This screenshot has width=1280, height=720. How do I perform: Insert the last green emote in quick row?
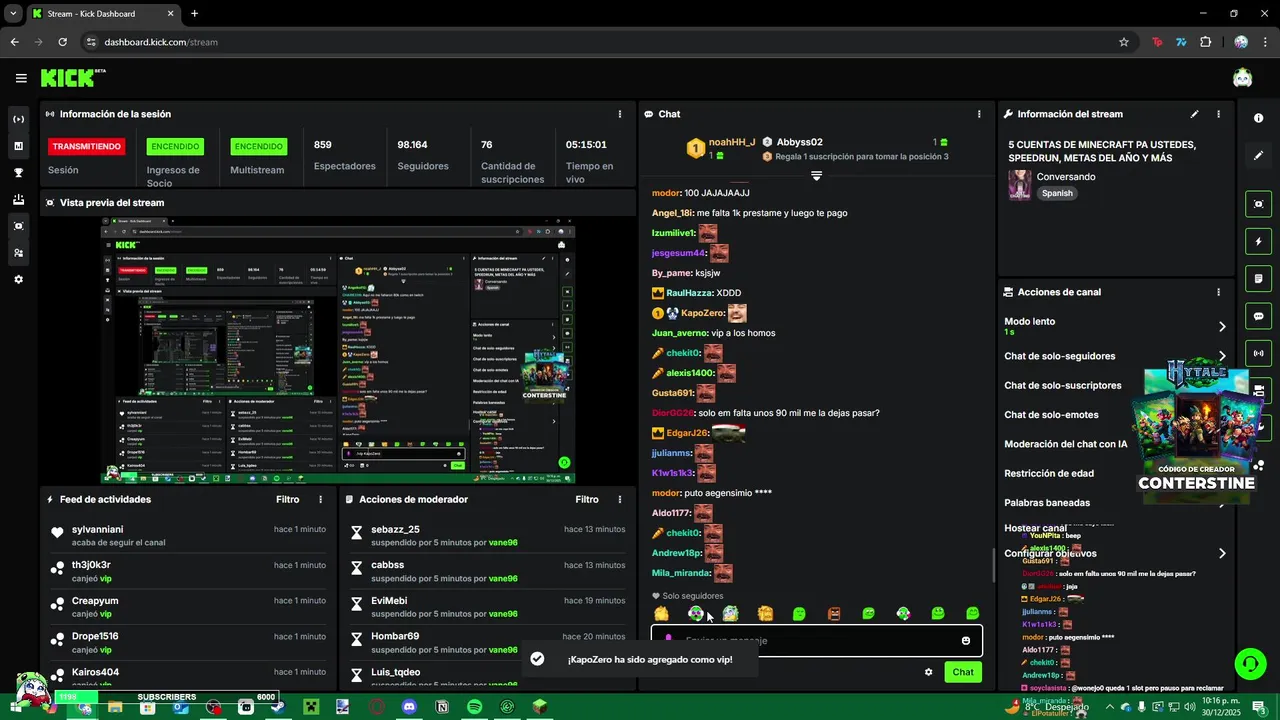972,613
